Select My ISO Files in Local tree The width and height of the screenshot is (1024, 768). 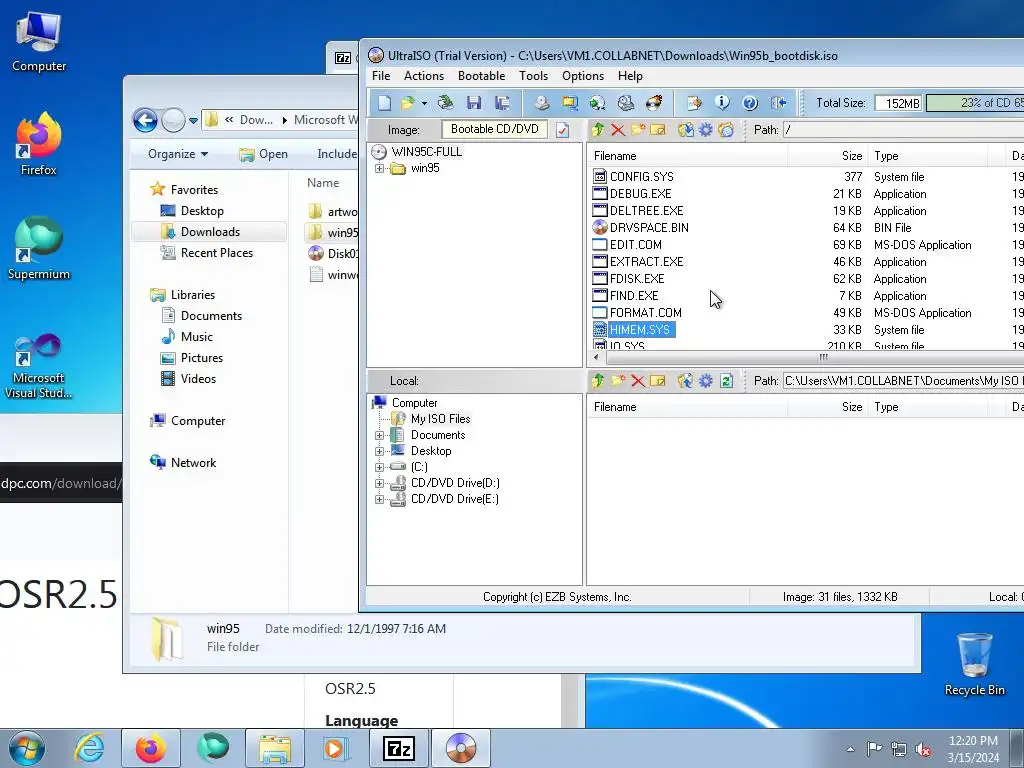coord(440,419)
